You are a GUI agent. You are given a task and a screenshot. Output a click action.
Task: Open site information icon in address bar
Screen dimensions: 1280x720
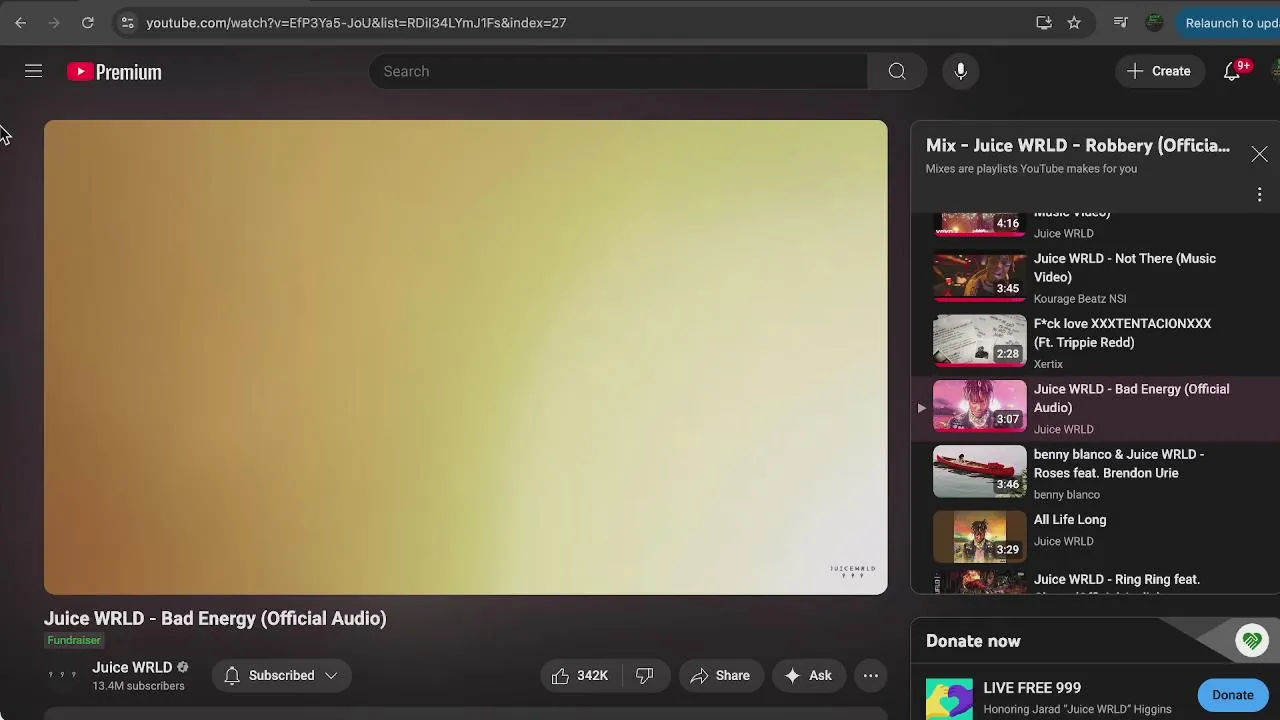click(x=127, y=22)
